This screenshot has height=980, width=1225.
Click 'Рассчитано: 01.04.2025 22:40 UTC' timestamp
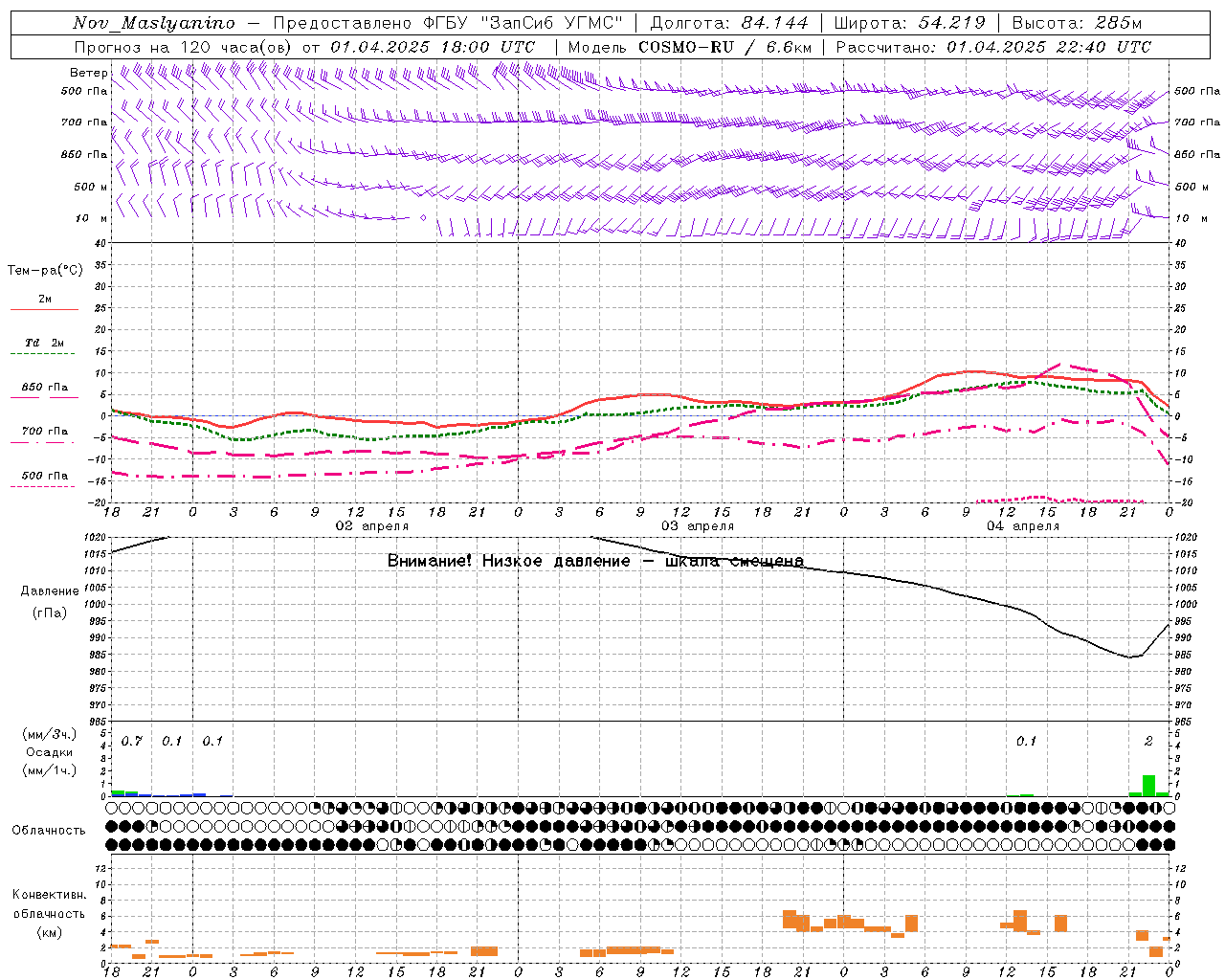pos(993,47)
